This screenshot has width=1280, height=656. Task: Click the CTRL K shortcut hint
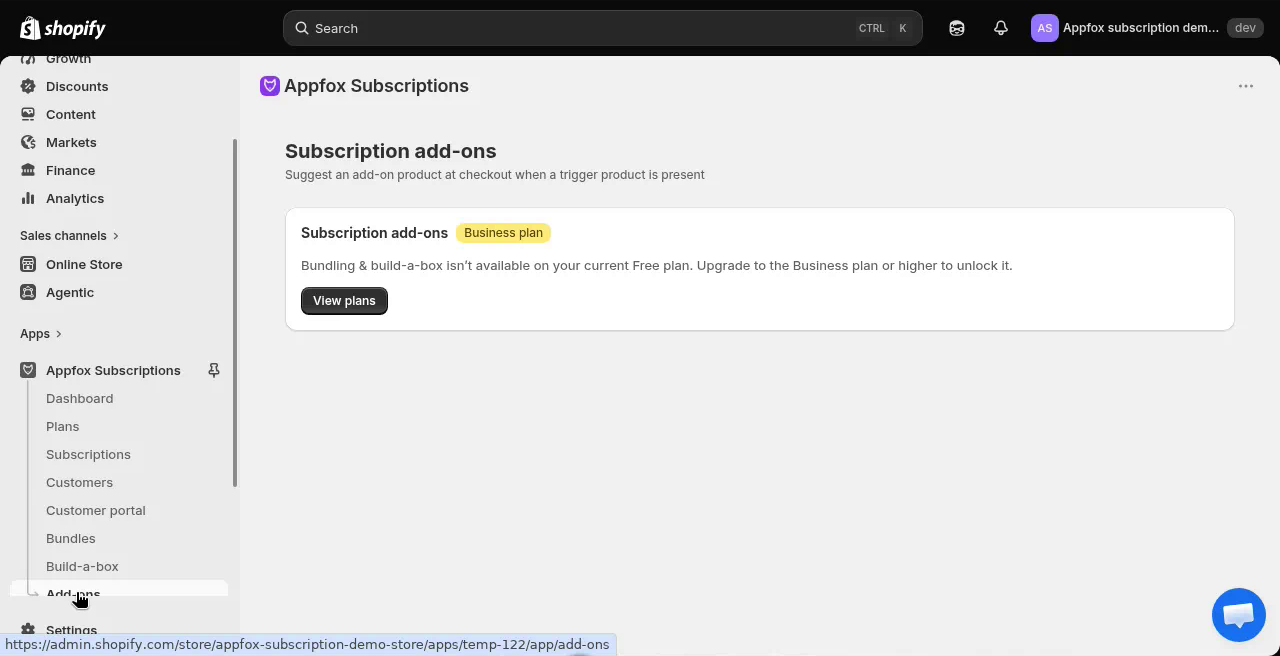pyautogui.click(x=884, y=28)
